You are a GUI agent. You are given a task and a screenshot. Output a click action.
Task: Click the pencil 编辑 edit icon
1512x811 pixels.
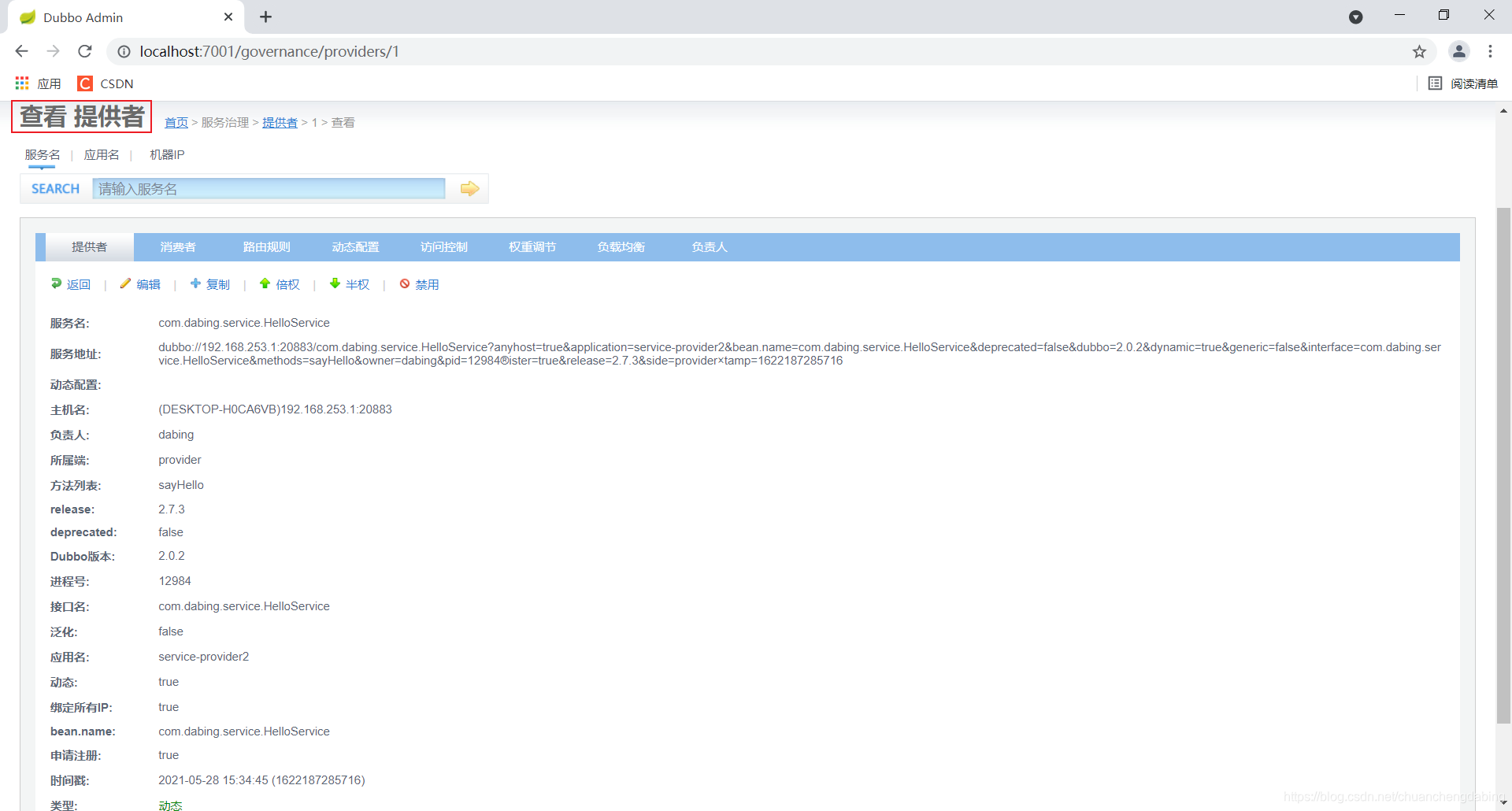(x=125, y=283)
